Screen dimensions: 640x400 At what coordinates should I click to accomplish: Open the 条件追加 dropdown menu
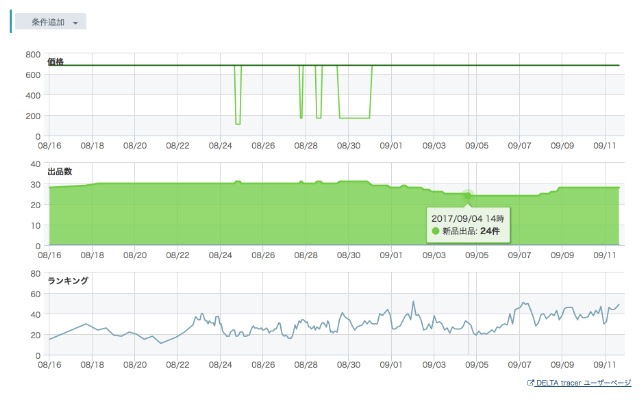49,22
